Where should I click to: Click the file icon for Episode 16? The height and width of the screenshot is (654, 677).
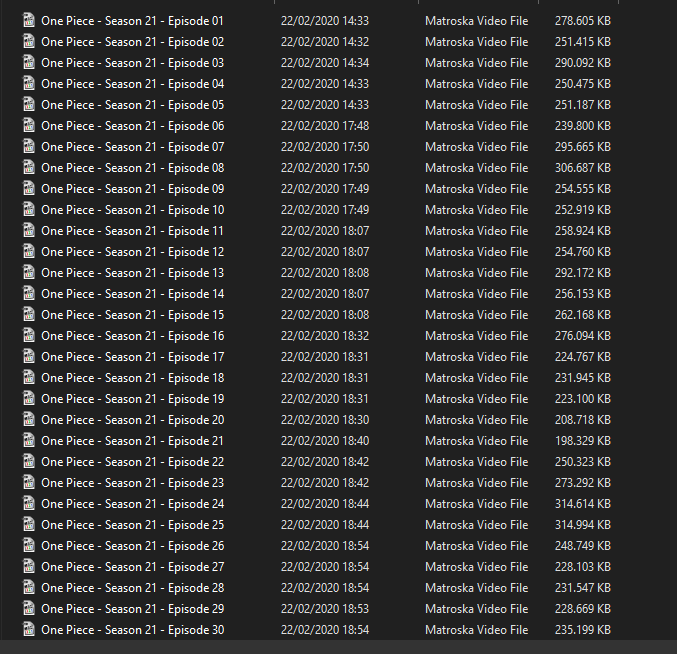(29, 335)
